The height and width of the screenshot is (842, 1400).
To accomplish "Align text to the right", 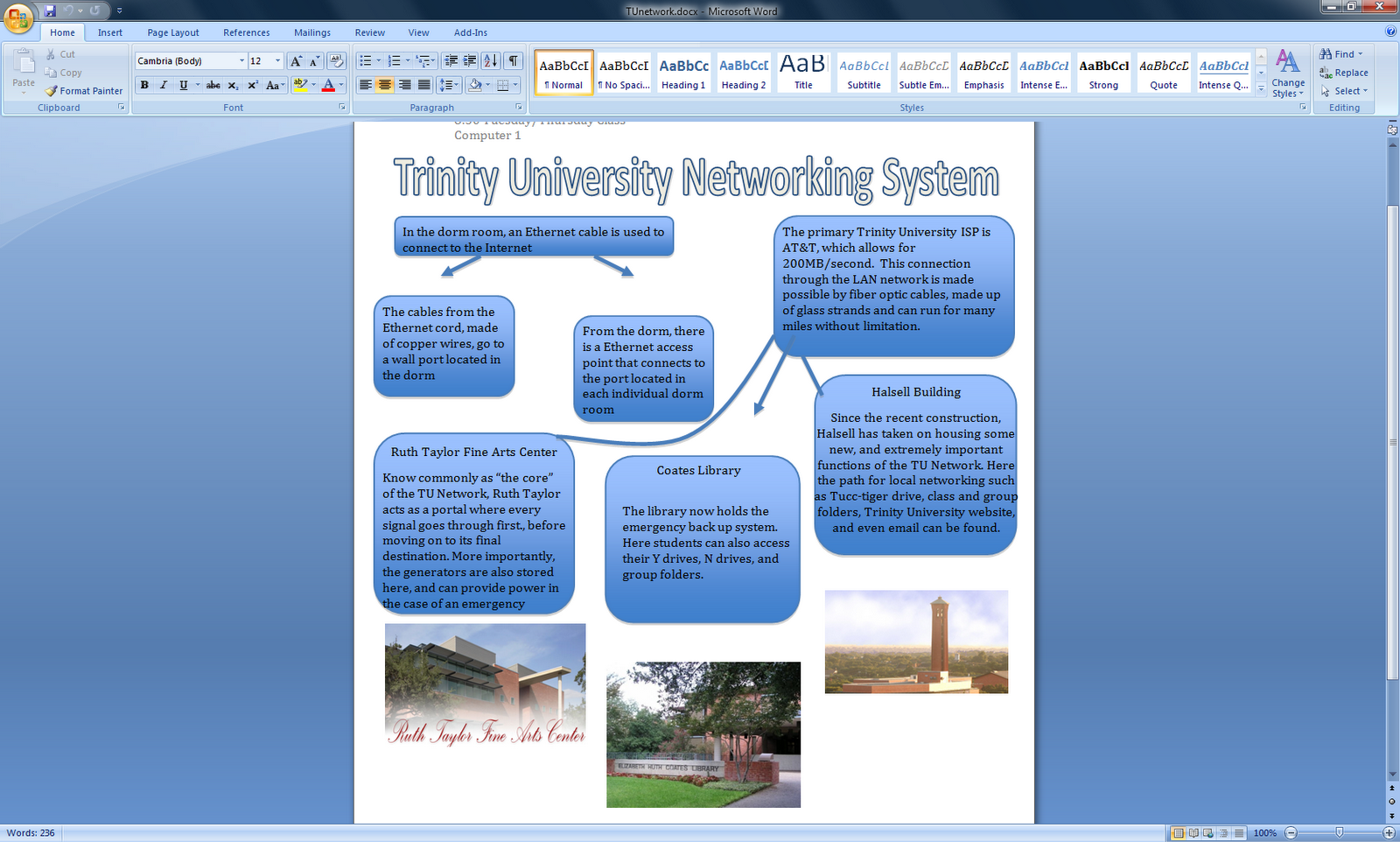I will click(404, 85).
